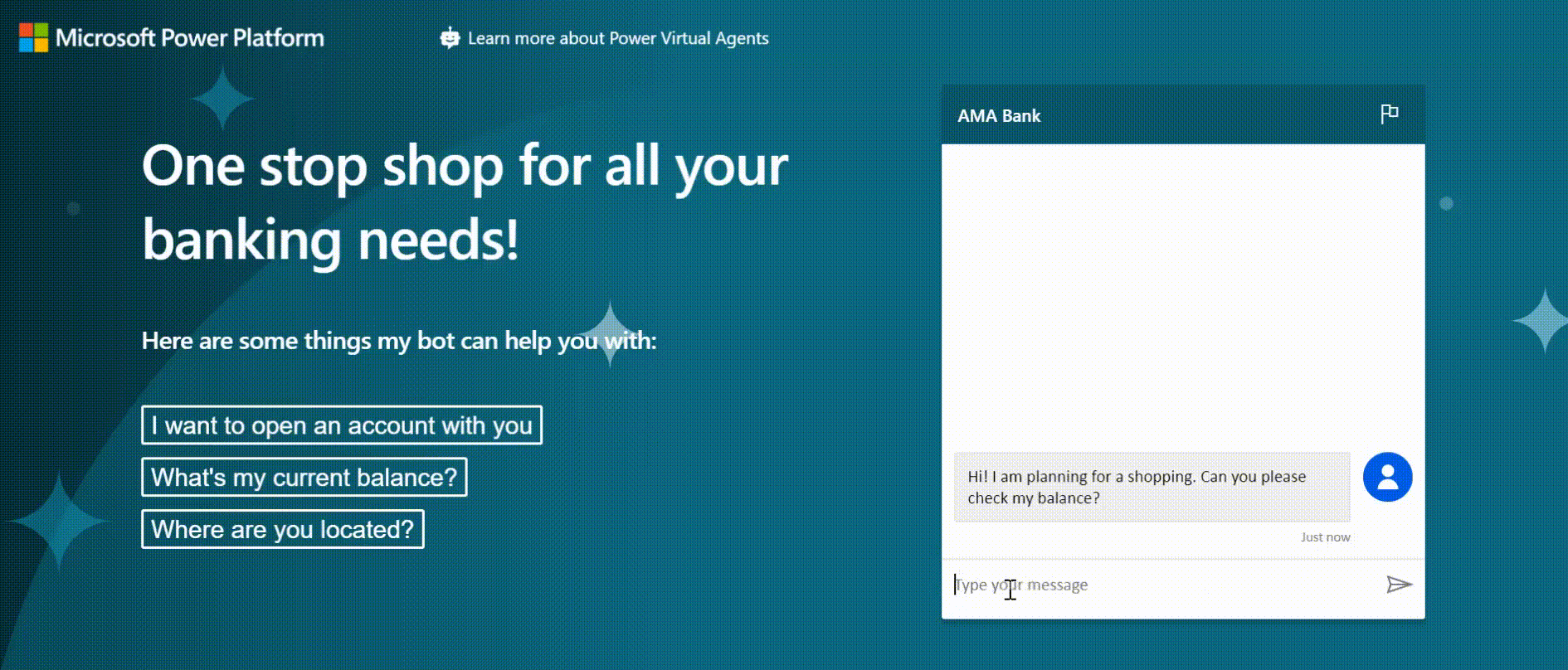
Task: Select 'I want to open an account with you'
Action: [341, 425]
